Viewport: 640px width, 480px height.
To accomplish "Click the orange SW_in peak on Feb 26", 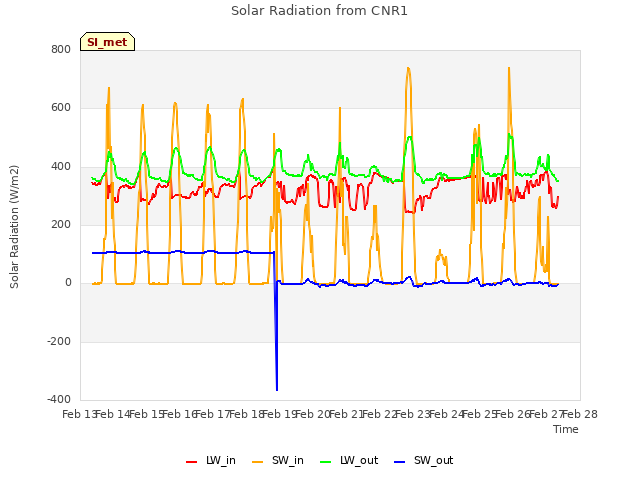I will pos(509,68).
